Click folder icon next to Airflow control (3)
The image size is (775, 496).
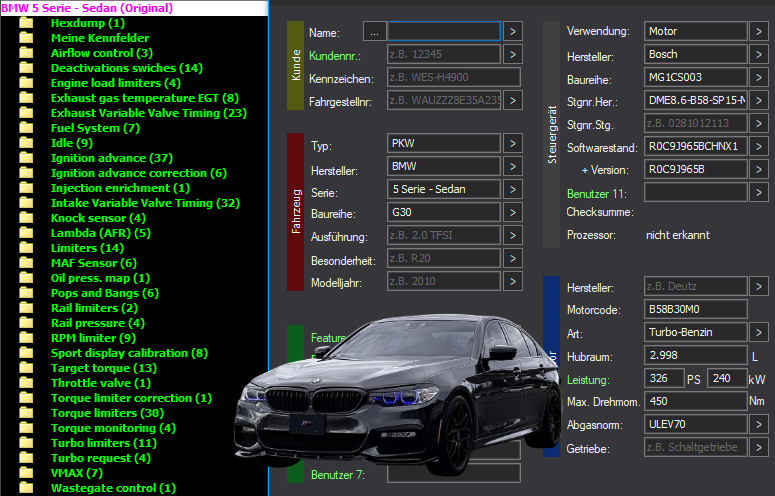pos(26,53)
